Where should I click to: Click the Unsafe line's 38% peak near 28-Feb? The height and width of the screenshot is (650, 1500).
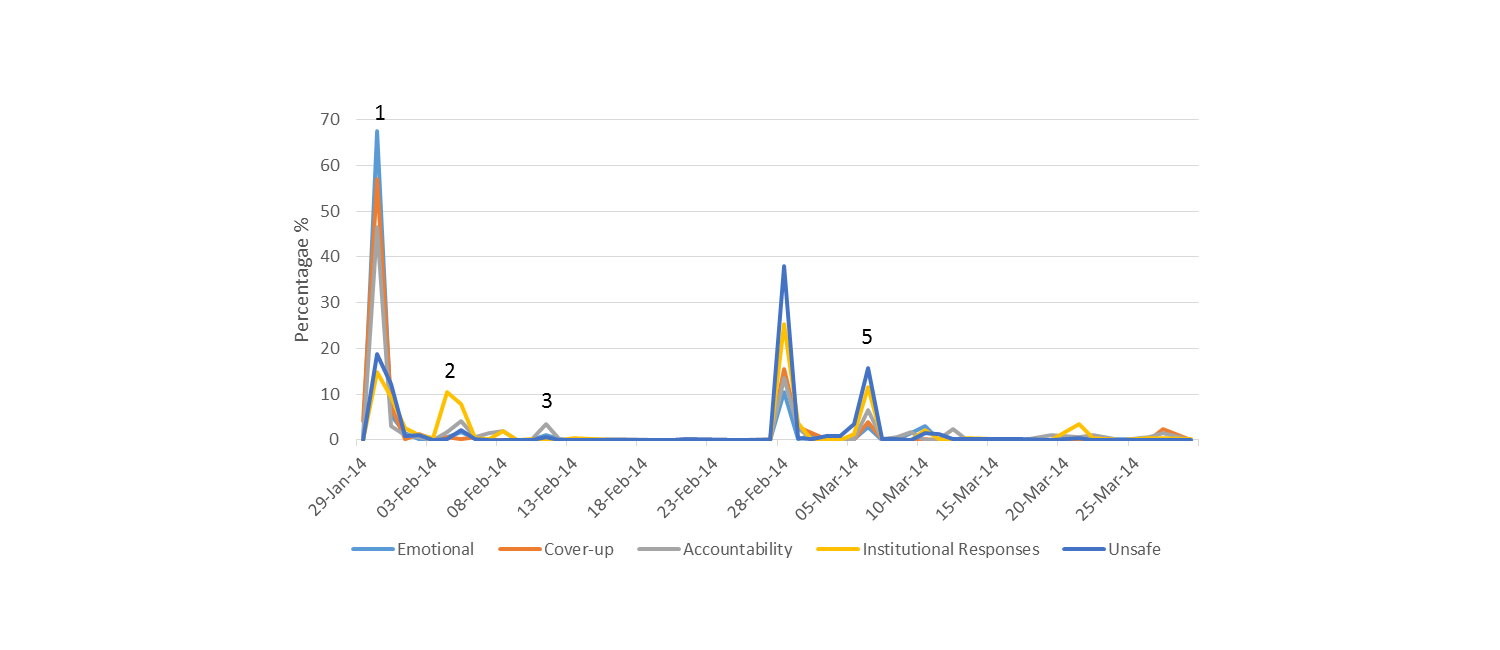(x=784, y=266)
